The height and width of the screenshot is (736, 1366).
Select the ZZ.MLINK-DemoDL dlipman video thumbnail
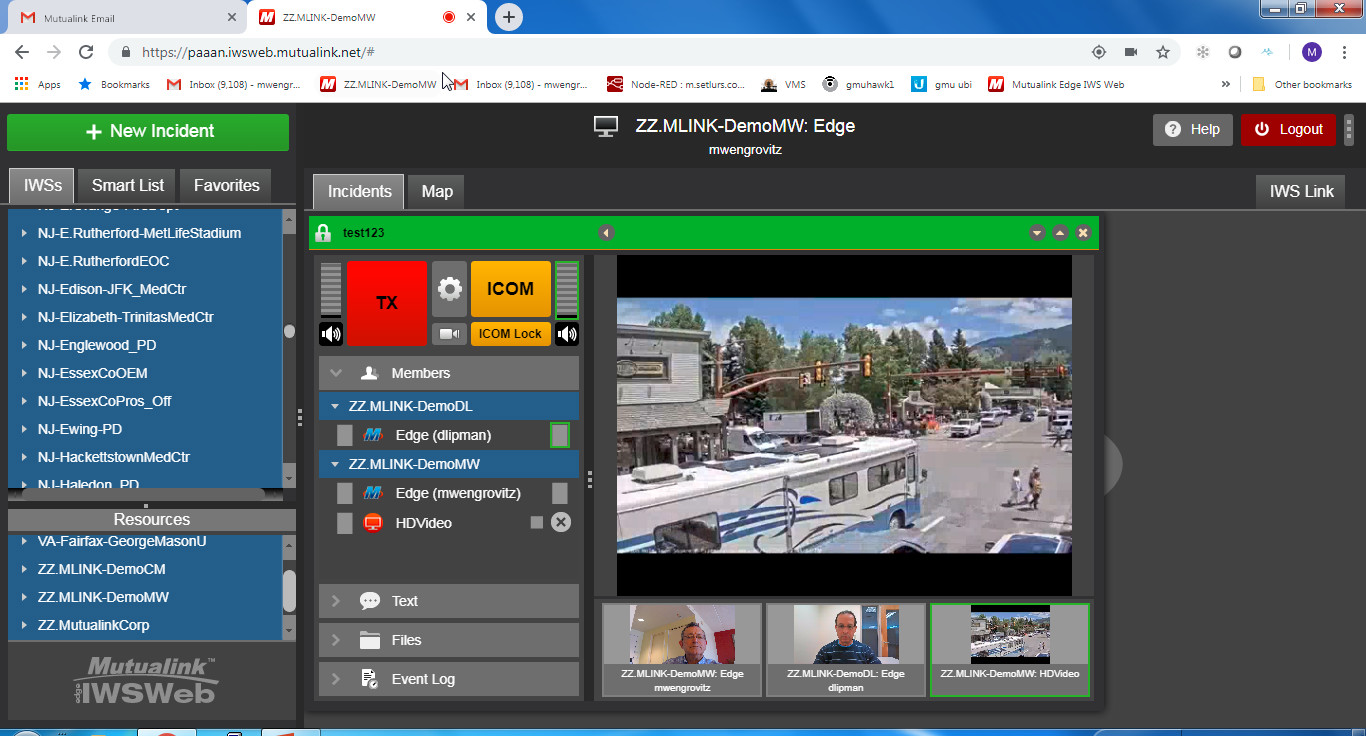coord(846,649)
